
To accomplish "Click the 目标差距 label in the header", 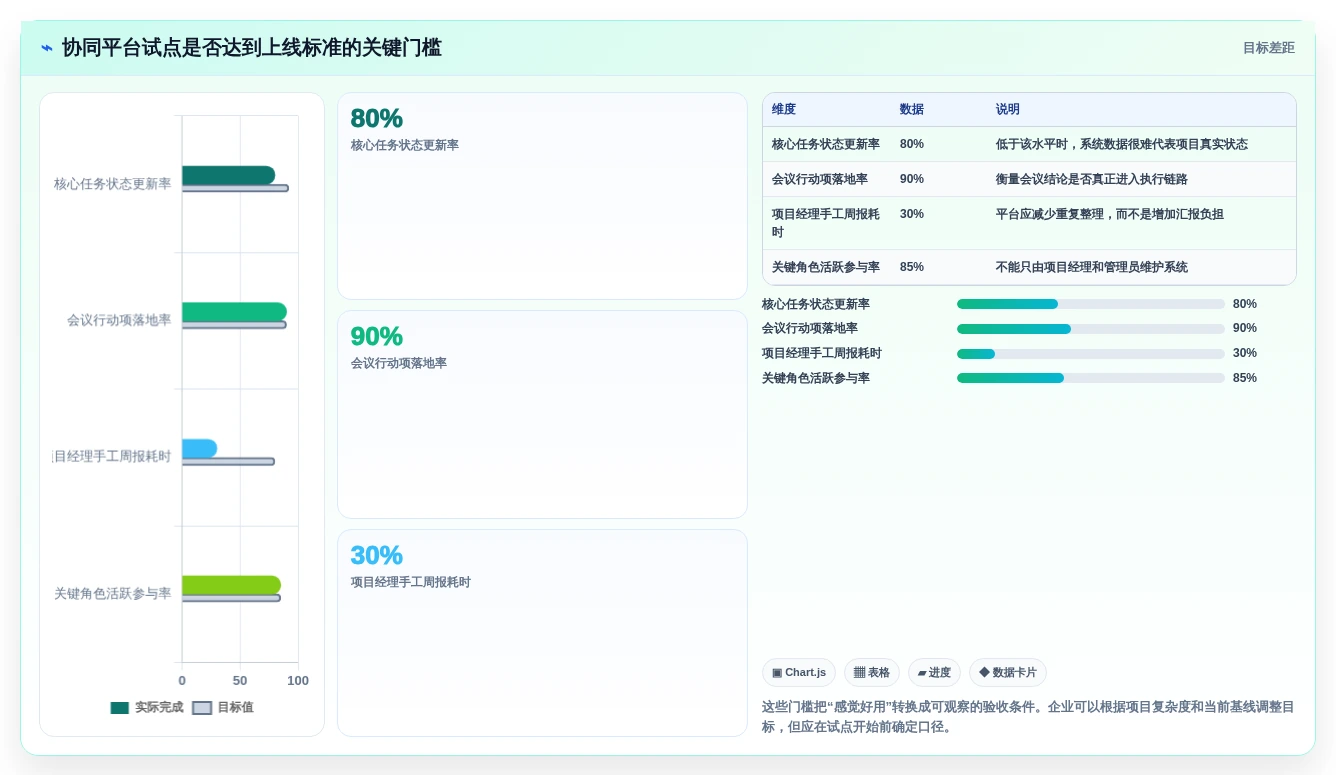I will pyautogui.click(x=1268, y=48).
